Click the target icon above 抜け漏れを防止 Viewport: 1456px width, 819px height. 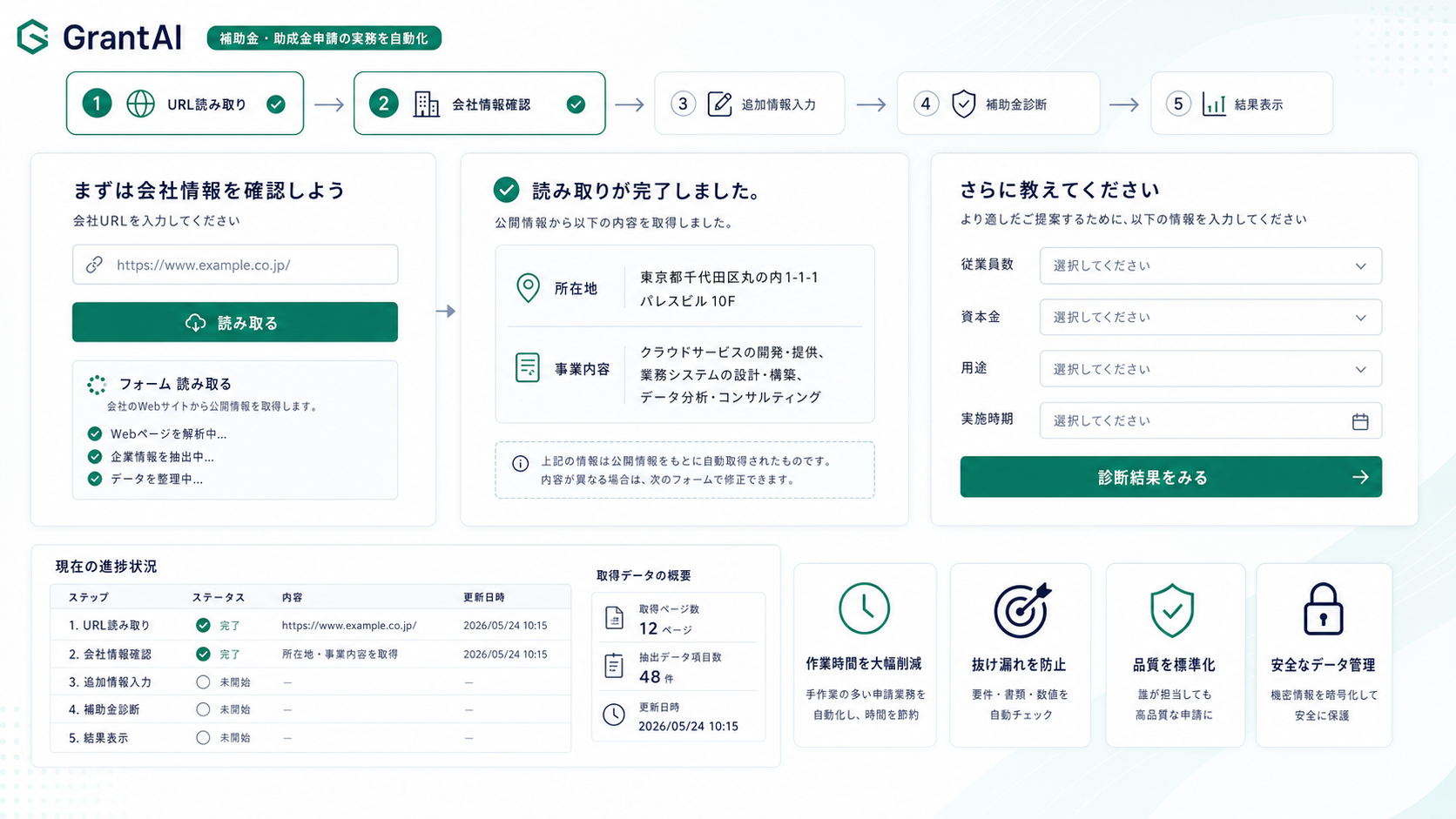point(1021,609)
